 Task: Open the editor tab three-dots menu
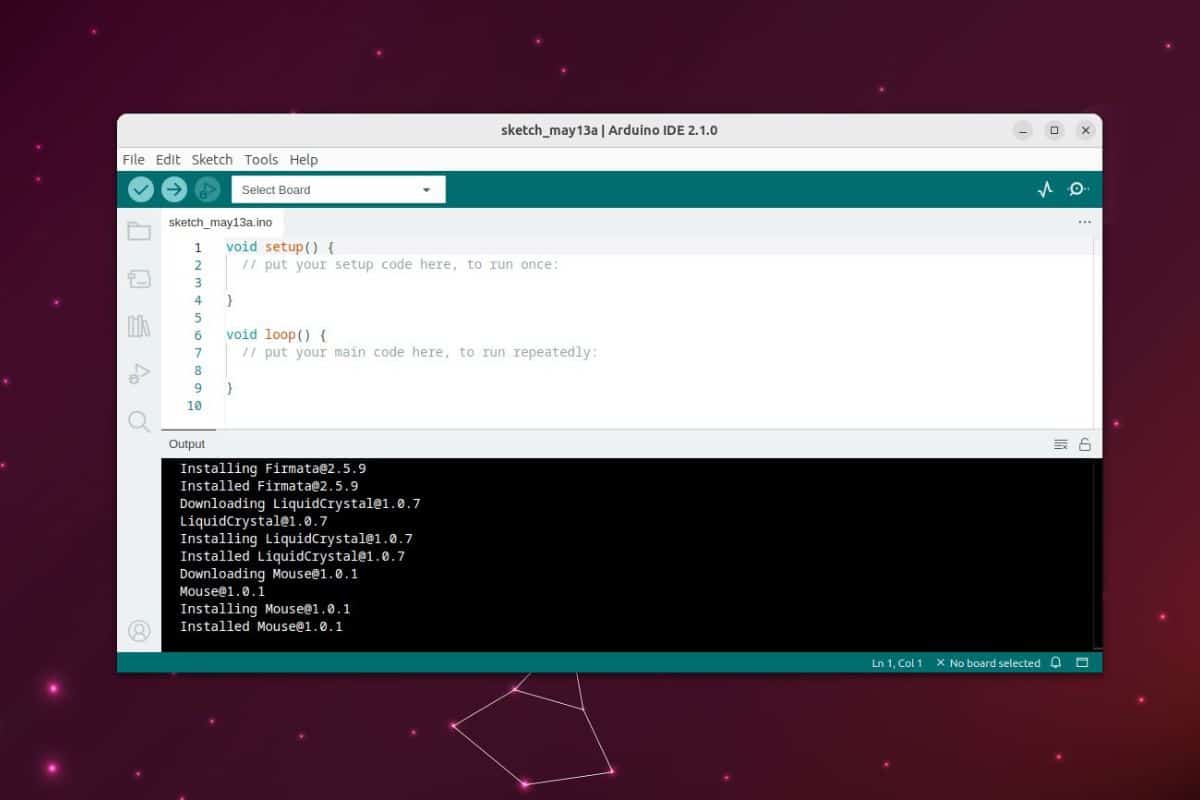point(1084,222)
